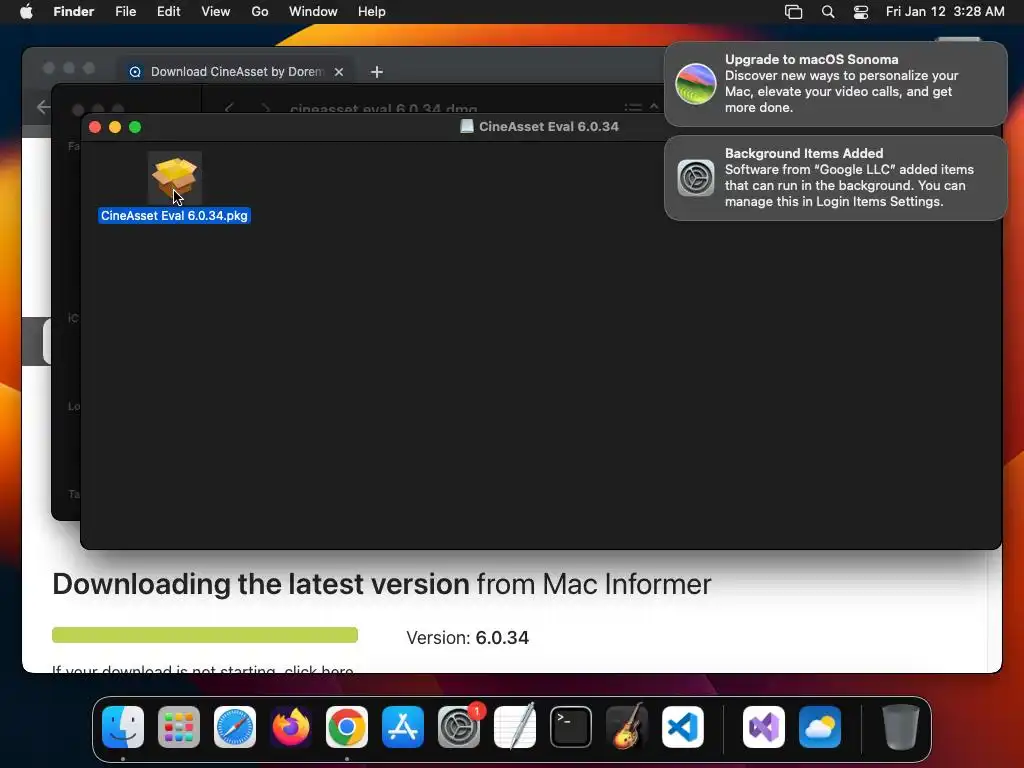
Task: Click the CineAsset Eval 6.0.34 window title
Action: 549,127
